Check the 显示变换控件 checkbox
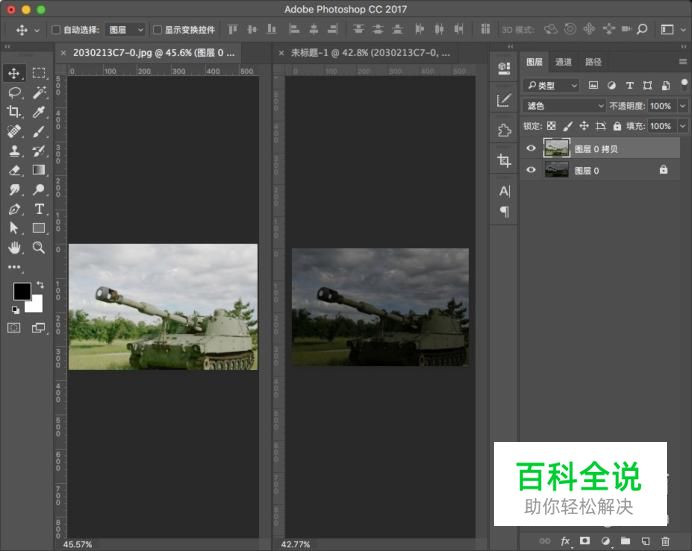Screen dimensions: 692x551 pyautogui.click(x=157, y=30)
